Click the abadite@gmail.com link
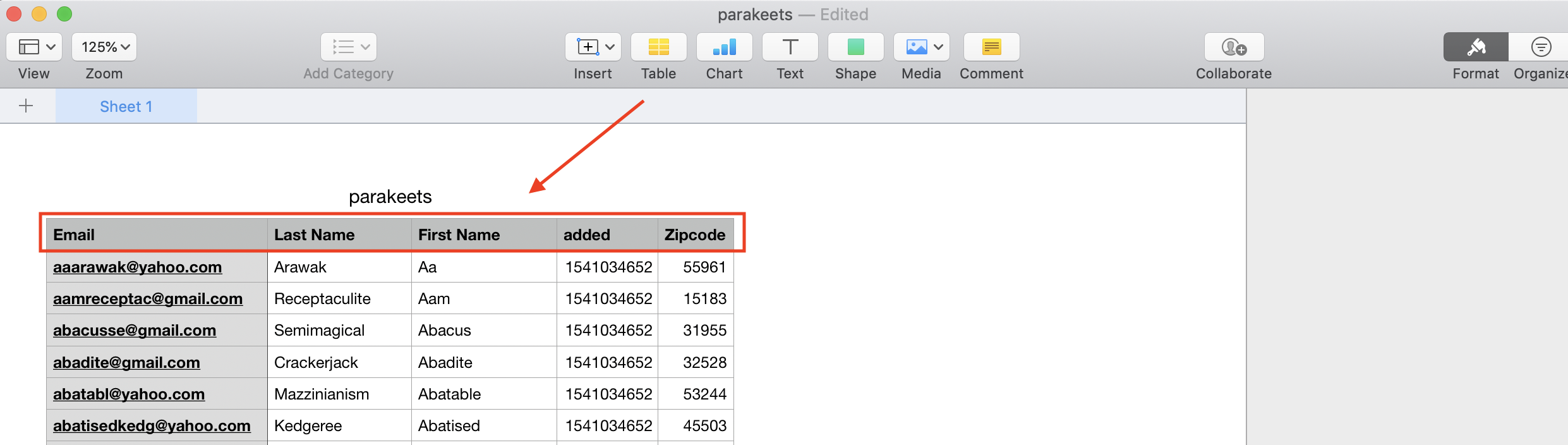The height and width of the screenshot is (445, 1568). pyautogui.click(x=126, y=363)
